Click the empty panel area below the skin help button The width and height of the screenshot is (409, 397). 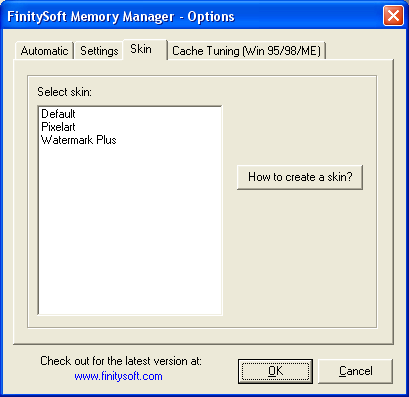point(300,257)
